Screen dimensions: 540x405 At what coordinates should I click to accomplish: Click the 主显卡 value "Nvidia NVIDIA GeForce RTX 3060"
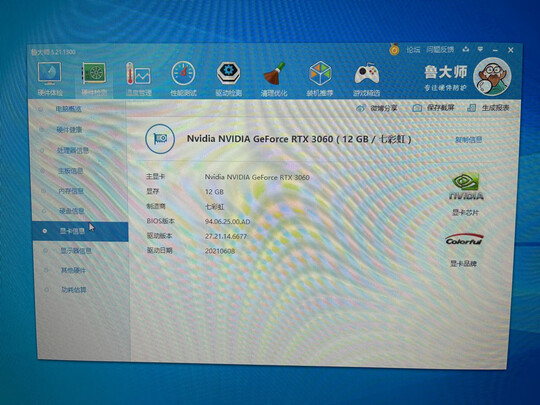coord(257,177)
